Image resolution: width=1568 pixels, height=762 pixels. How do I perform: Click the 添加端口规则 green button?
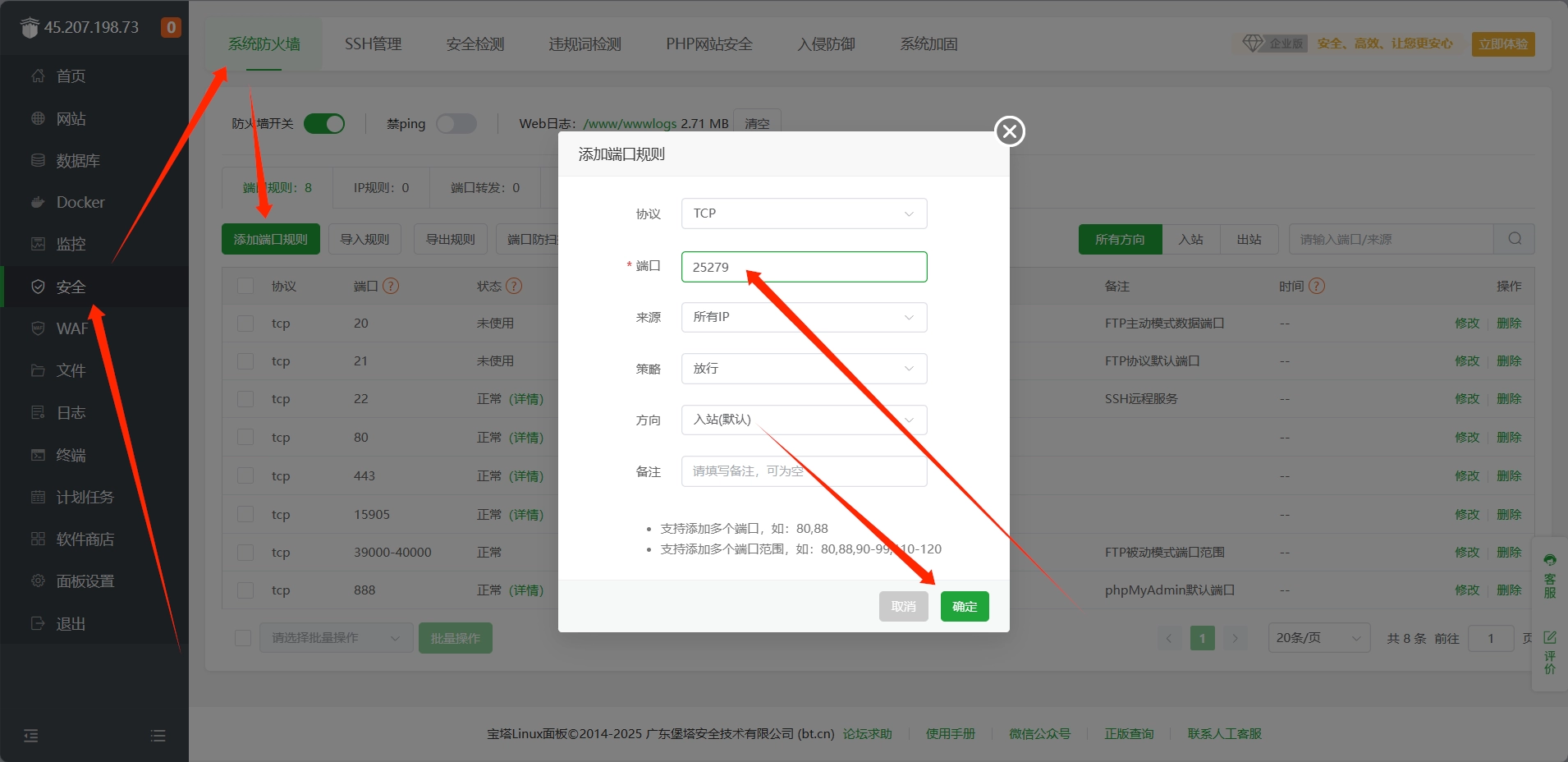[x=271, y=239]
